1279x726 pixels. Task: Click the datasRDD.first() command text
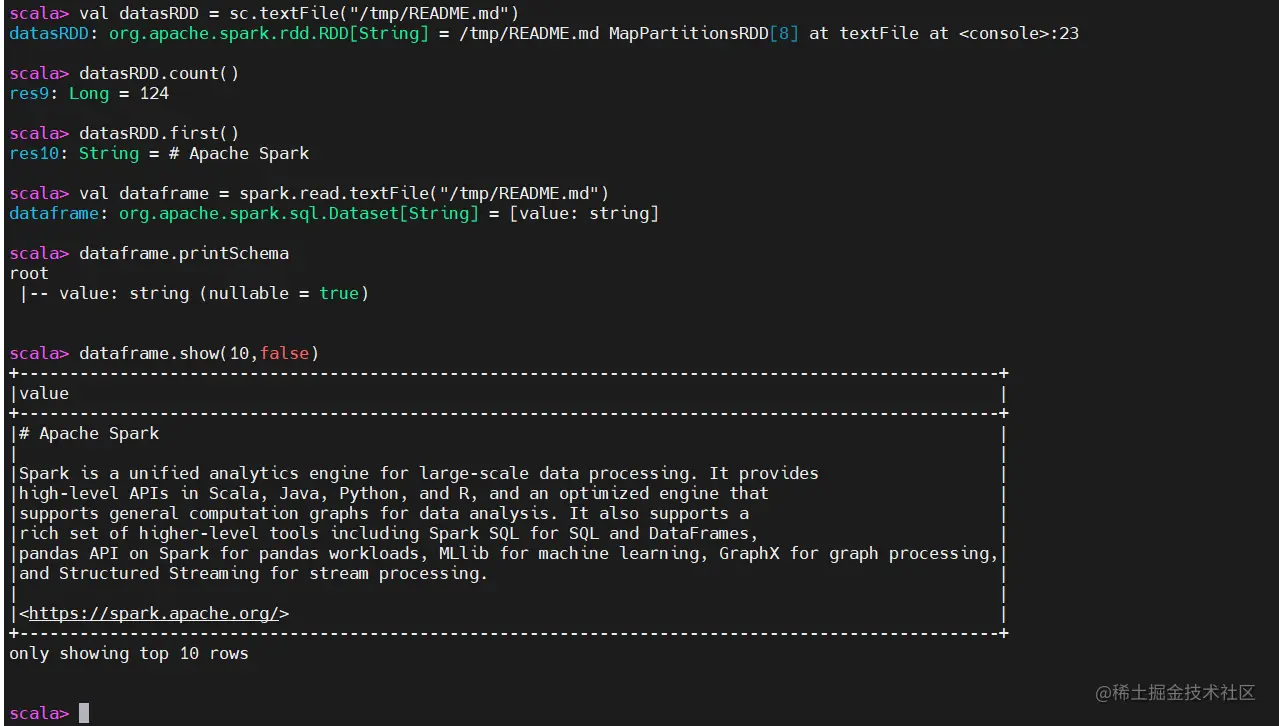tap(159, 133)
